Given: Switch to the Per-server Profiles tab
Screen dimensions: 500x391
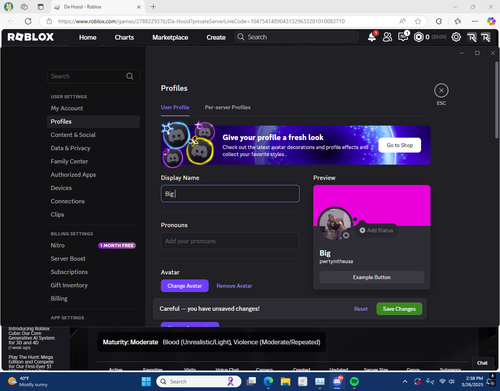Looking at the screenshot, I should (228, 107).
